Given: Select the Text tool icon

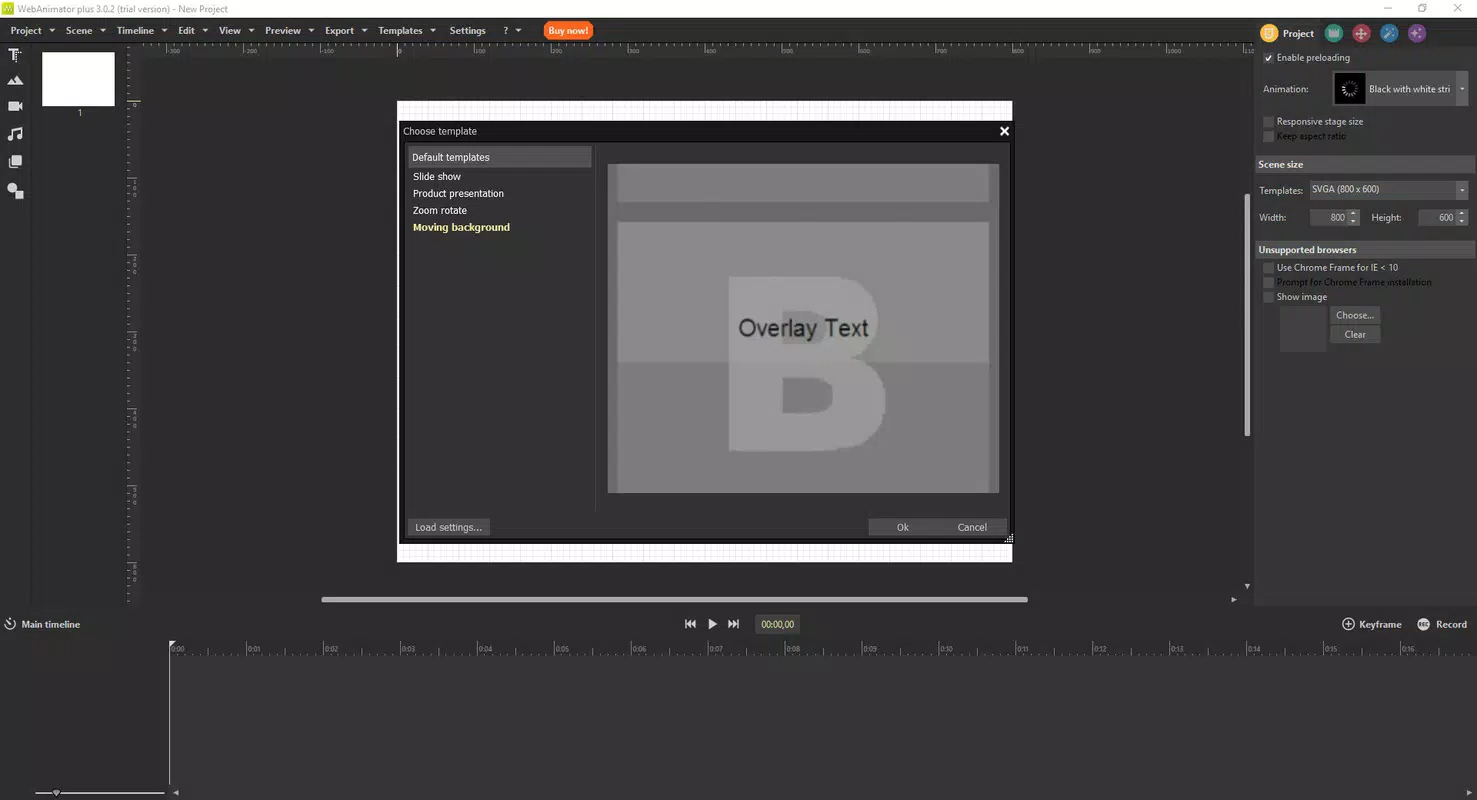Looking at the screenshot, I should tap(15, 55).
